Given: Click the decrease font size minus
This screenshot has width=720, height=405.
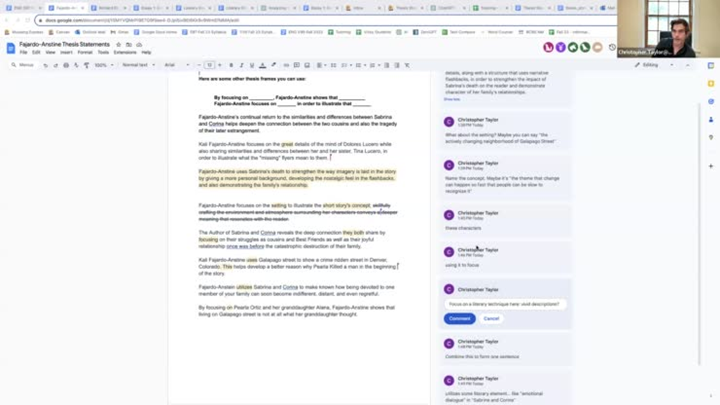Looking at the screenshot, I should pos(198,65).
